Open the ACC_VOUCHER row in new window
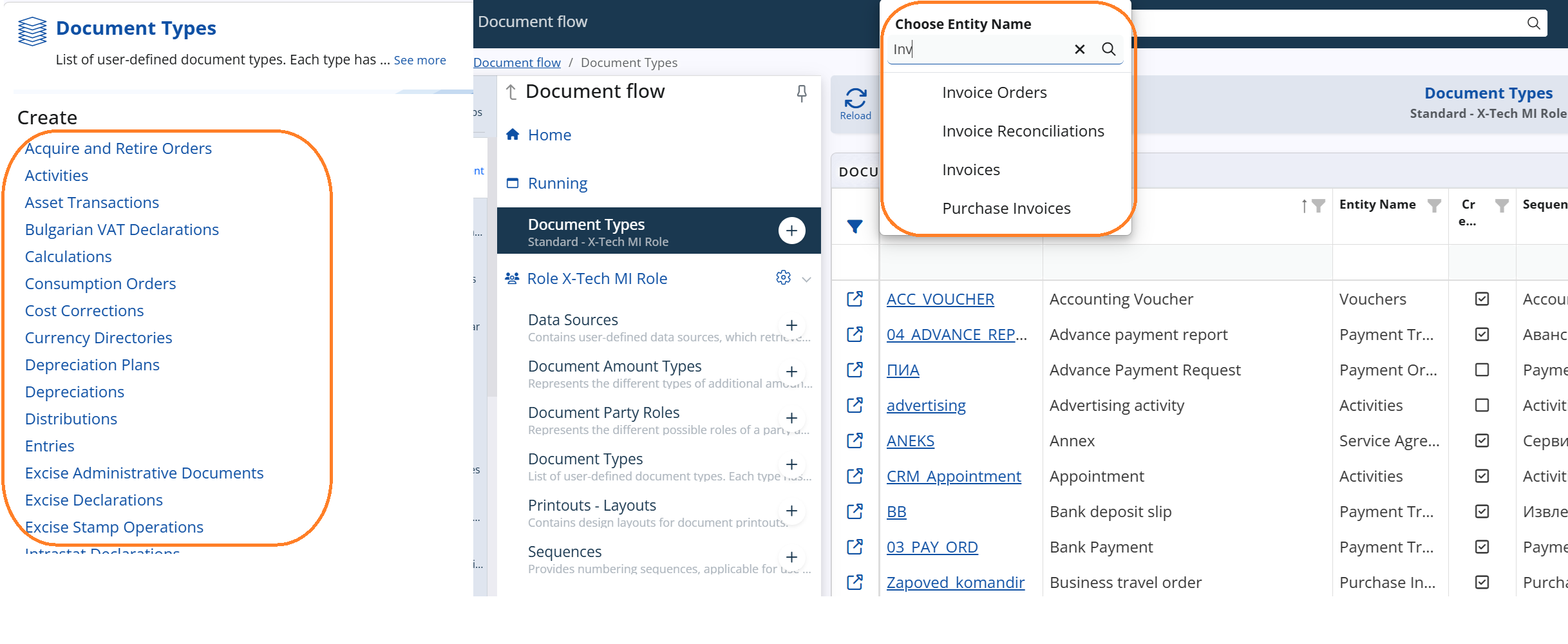1568x644 pixels. pyautogui.click(x=855, y=299)
